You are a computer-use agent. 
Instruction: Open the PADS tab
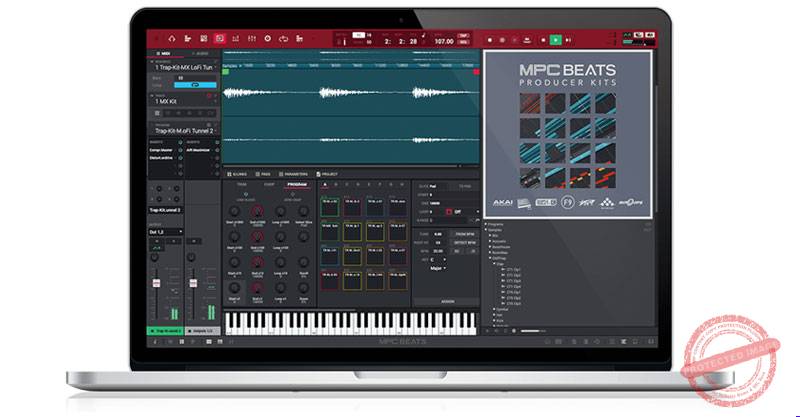tap(264, 174)
